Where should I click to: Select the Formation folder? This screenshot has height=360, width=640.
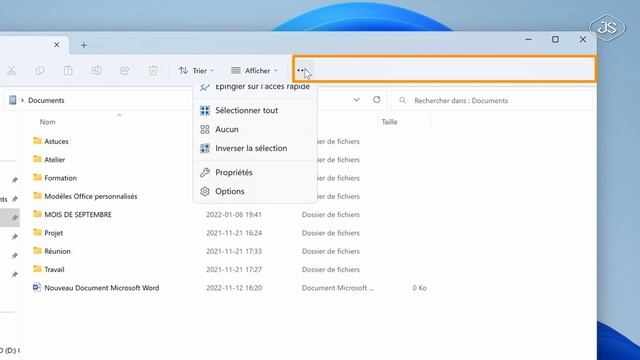[60, 178]
